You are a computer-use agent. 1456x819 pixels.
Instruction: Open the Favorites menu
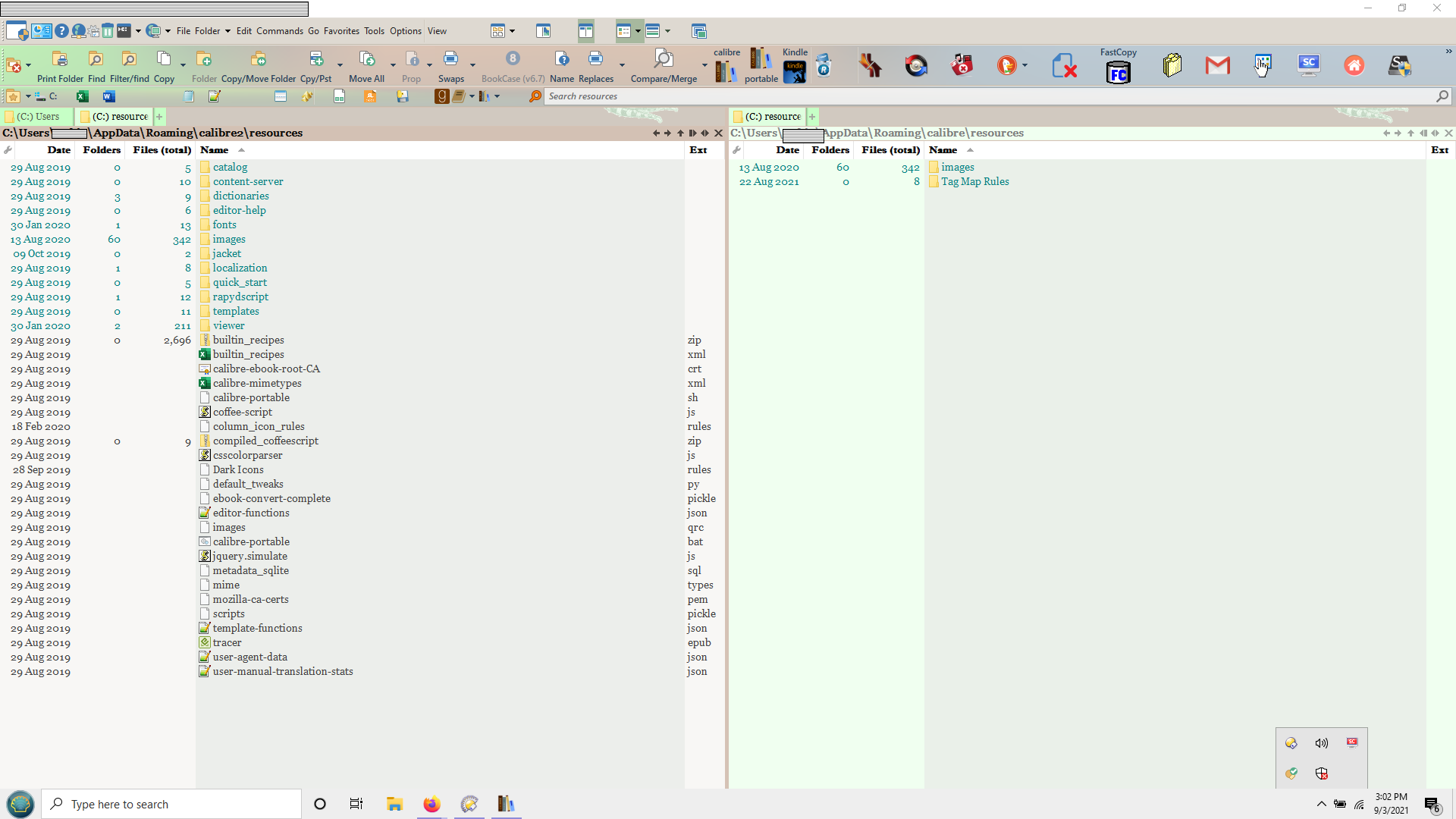(341, 31)
